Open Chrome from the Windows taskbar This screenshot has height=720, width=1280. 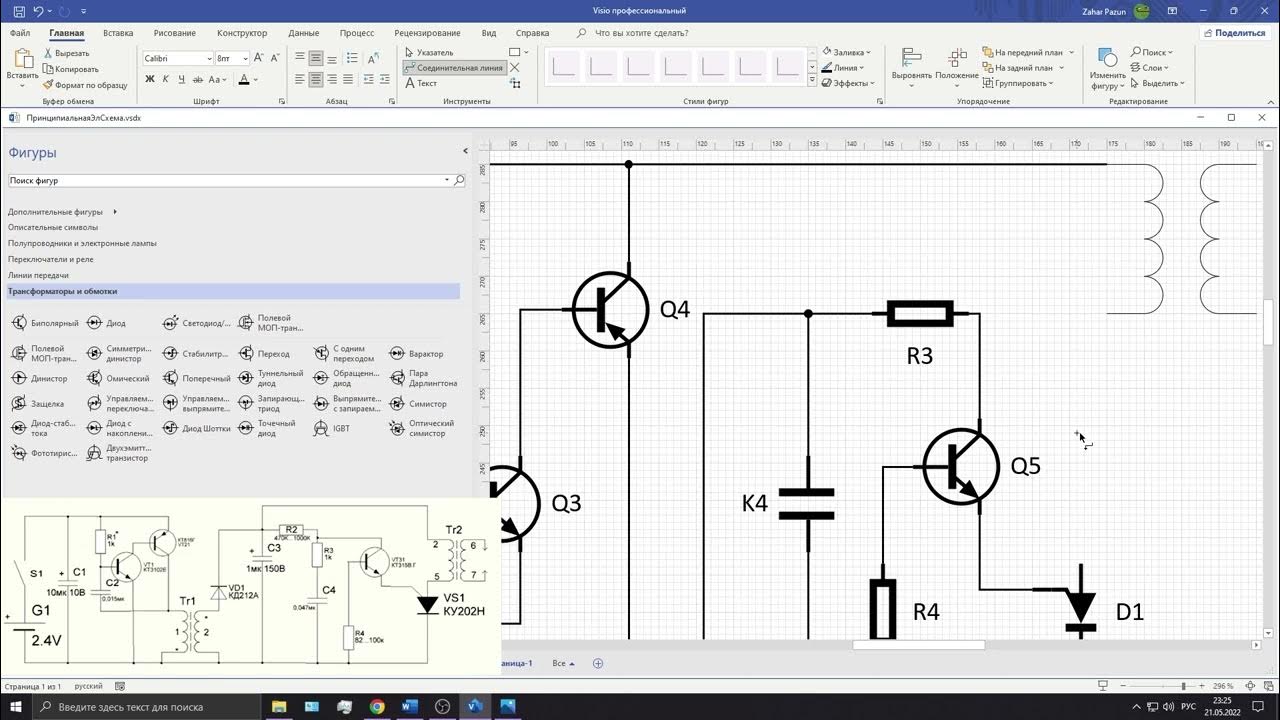[376, 706]
